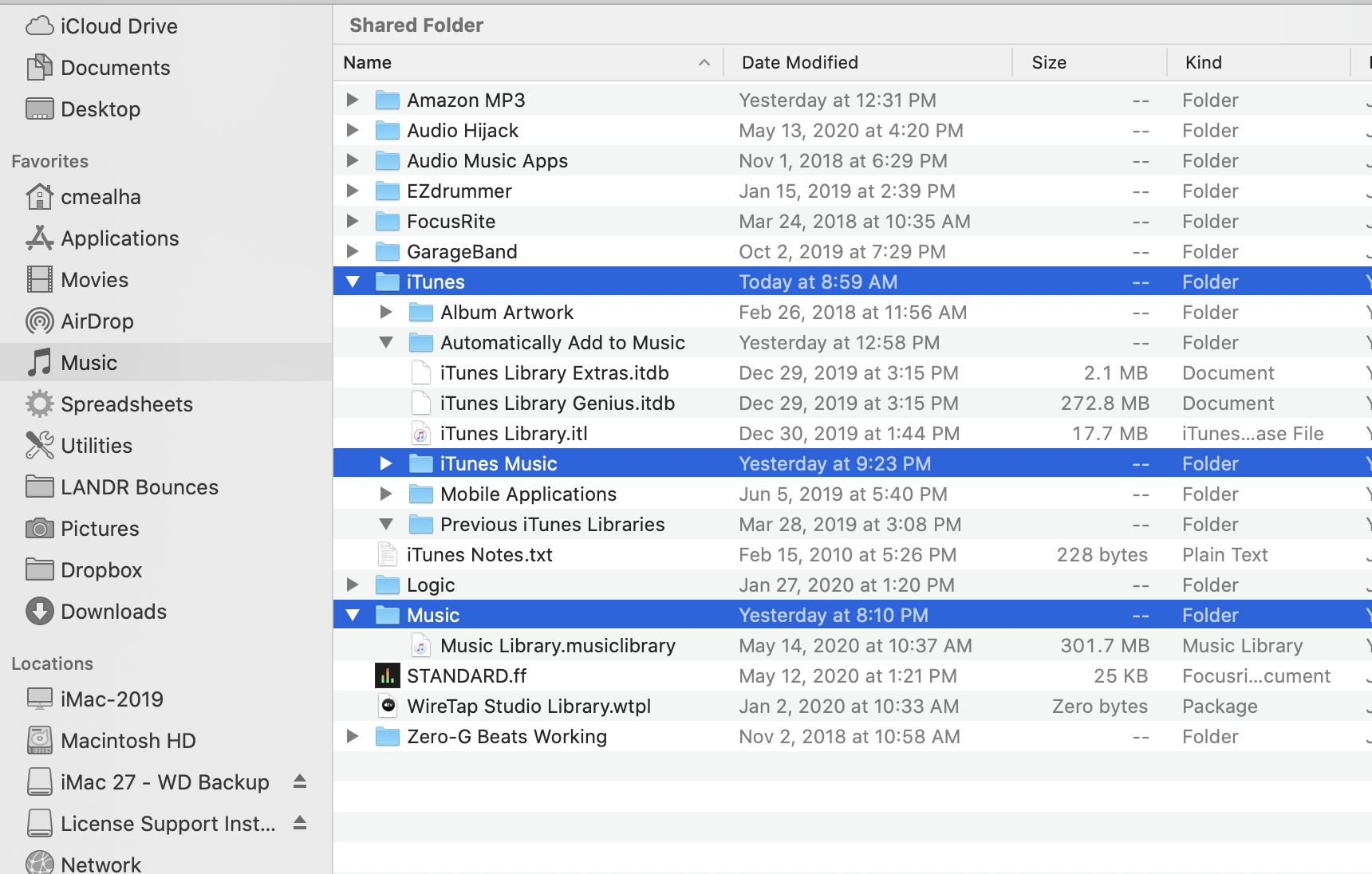Click the Music Library.musiclibrary file icon
The image size is (1372, 874).
tap(420, 646)
